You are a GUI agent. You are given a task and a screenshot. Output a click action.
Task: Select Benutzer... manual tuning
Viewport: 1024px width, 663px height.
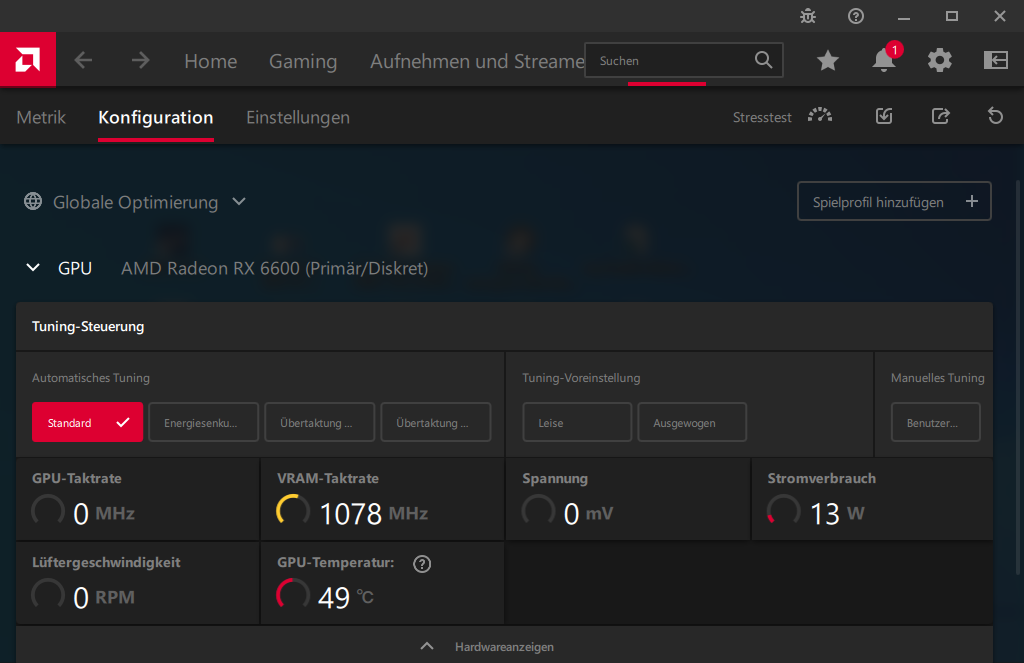[935, 423]
